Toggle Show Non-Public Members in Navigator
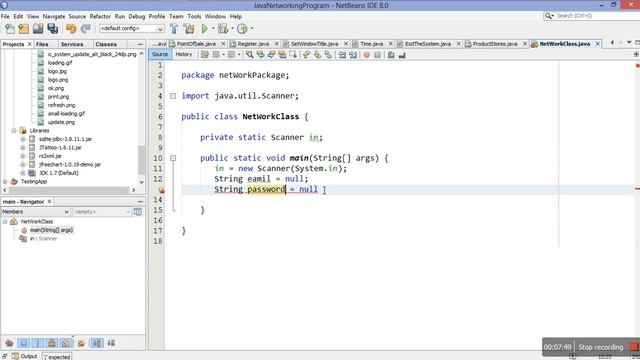 click(x=52, y=343)
